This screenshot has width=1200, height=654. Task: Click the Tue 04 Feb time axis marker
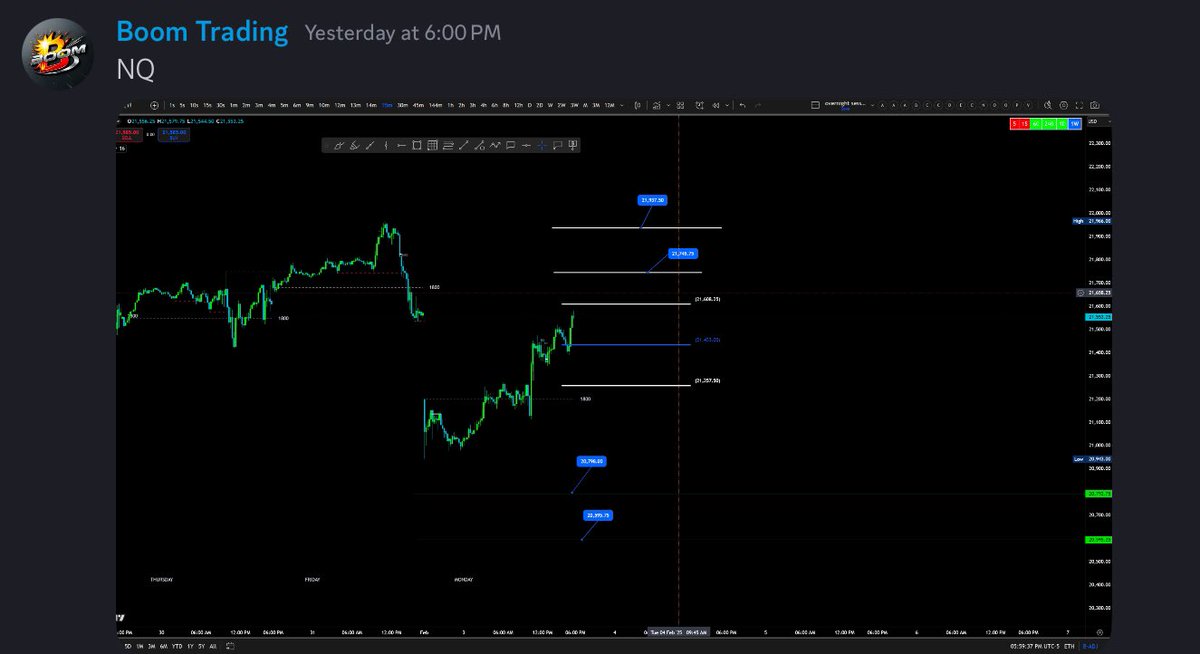678,632
